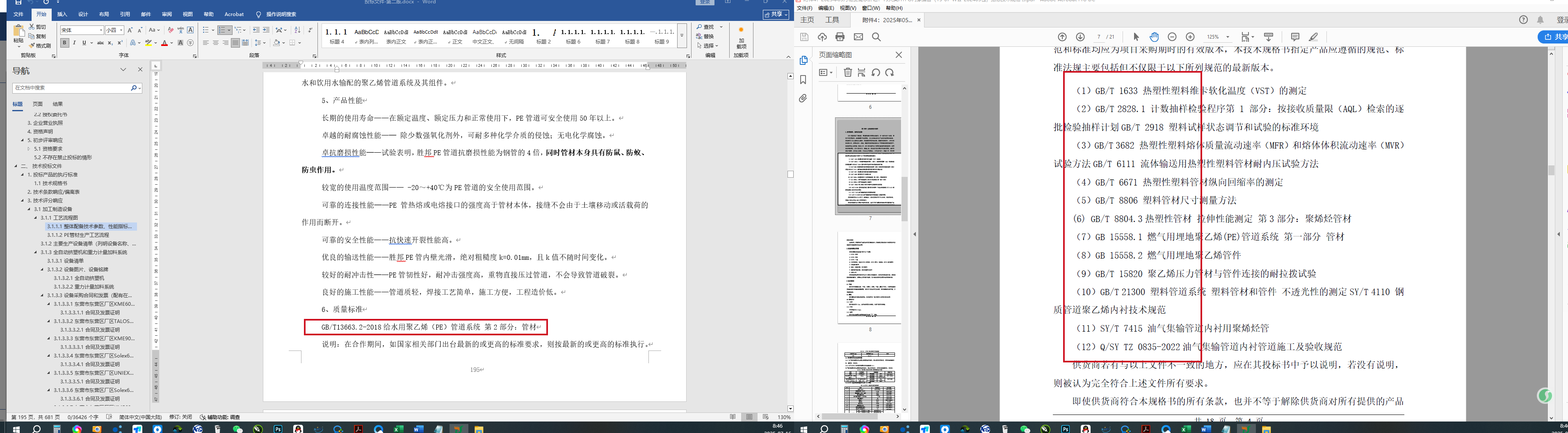Screen dimensions: 1568x433
Task: Click the phonetic guide (wén) icon
Action: tap(181, 30)
